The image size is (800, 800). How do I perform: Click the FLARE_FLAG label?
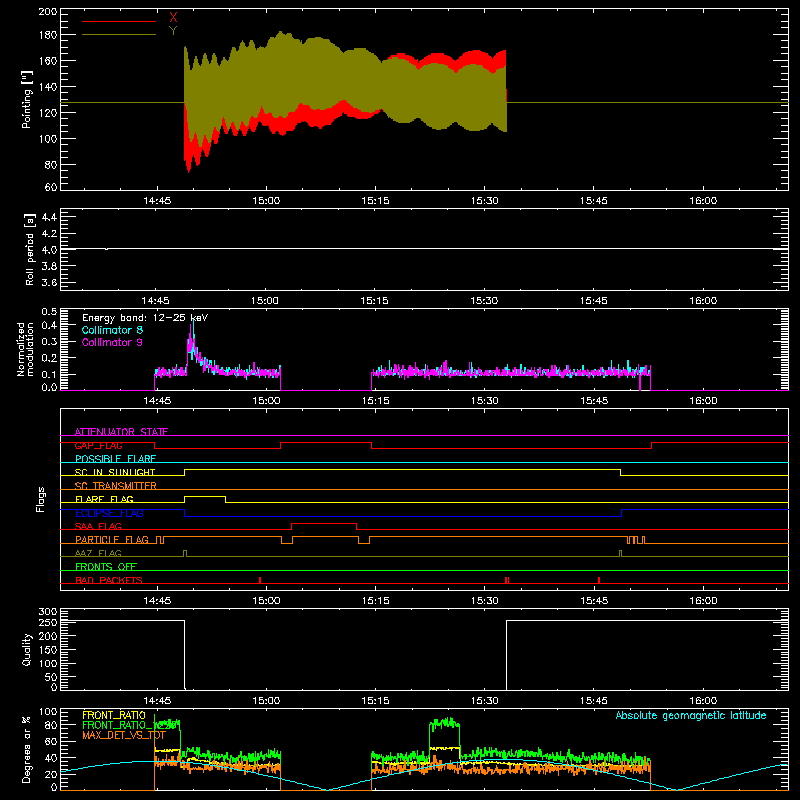click(104, 499)
